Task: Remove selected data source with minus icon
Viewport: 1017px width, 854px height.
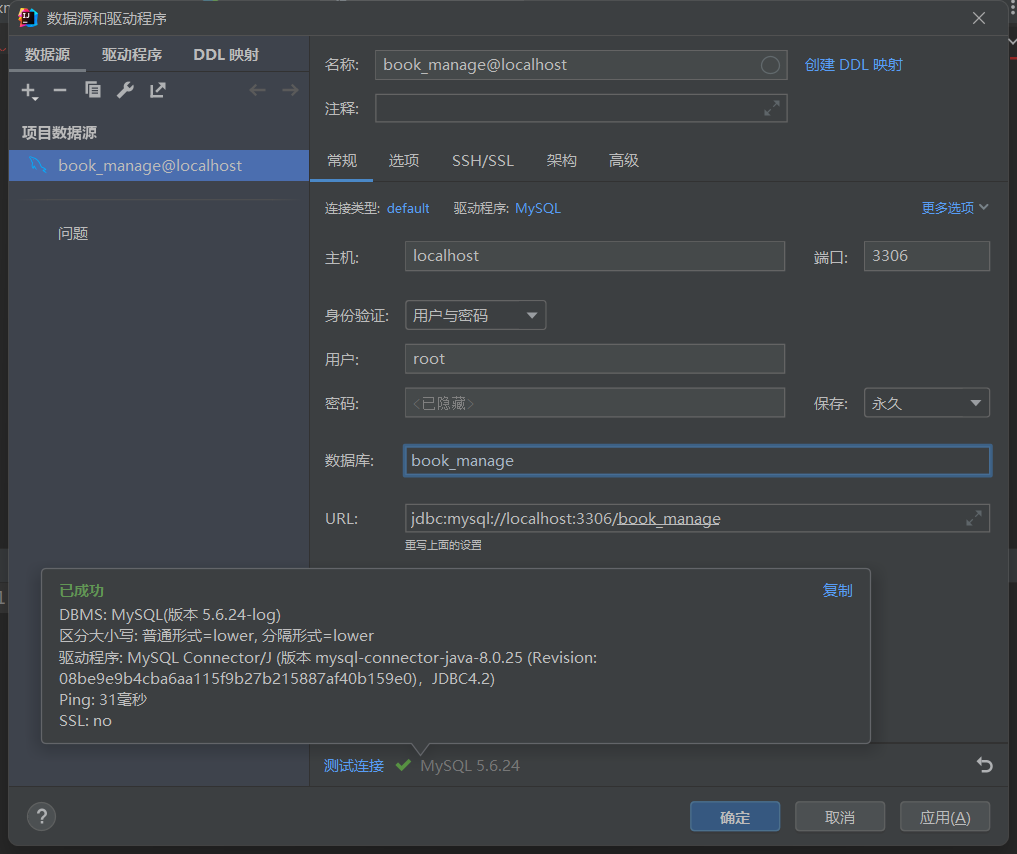Action: [60, 91]
